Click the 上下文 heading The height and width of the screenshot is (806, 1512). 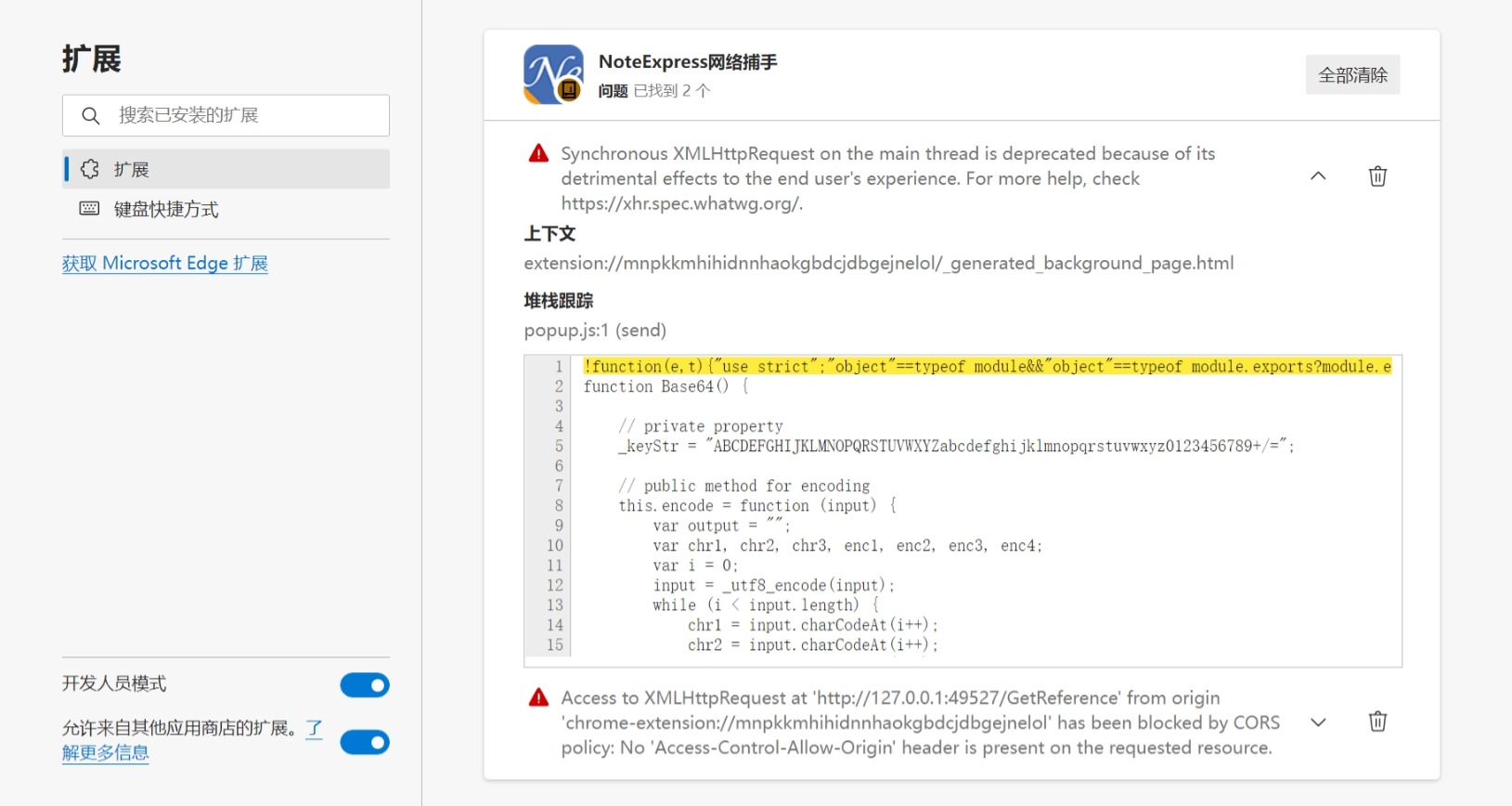(549, 234)
